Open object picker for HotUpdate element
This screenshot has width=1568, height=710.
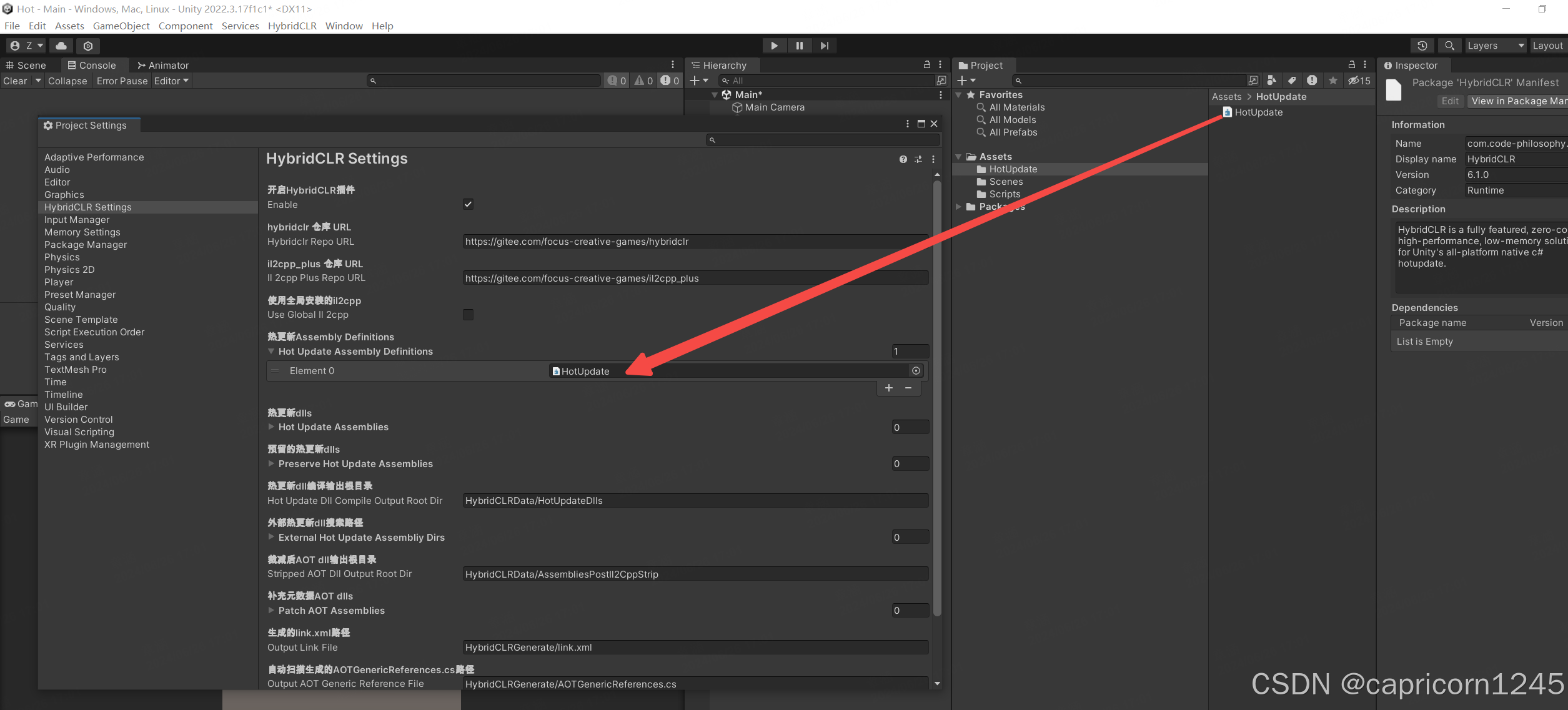(916, 371)
